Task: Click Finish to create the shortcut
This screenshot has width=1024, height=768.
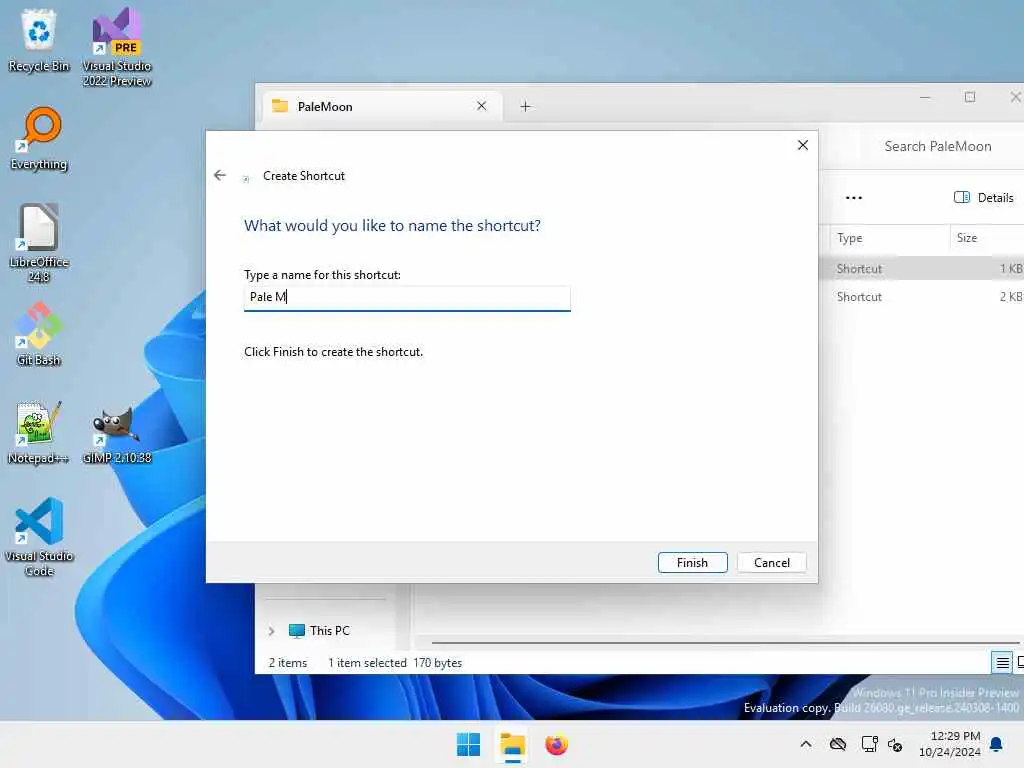Action: pos(692,562)
